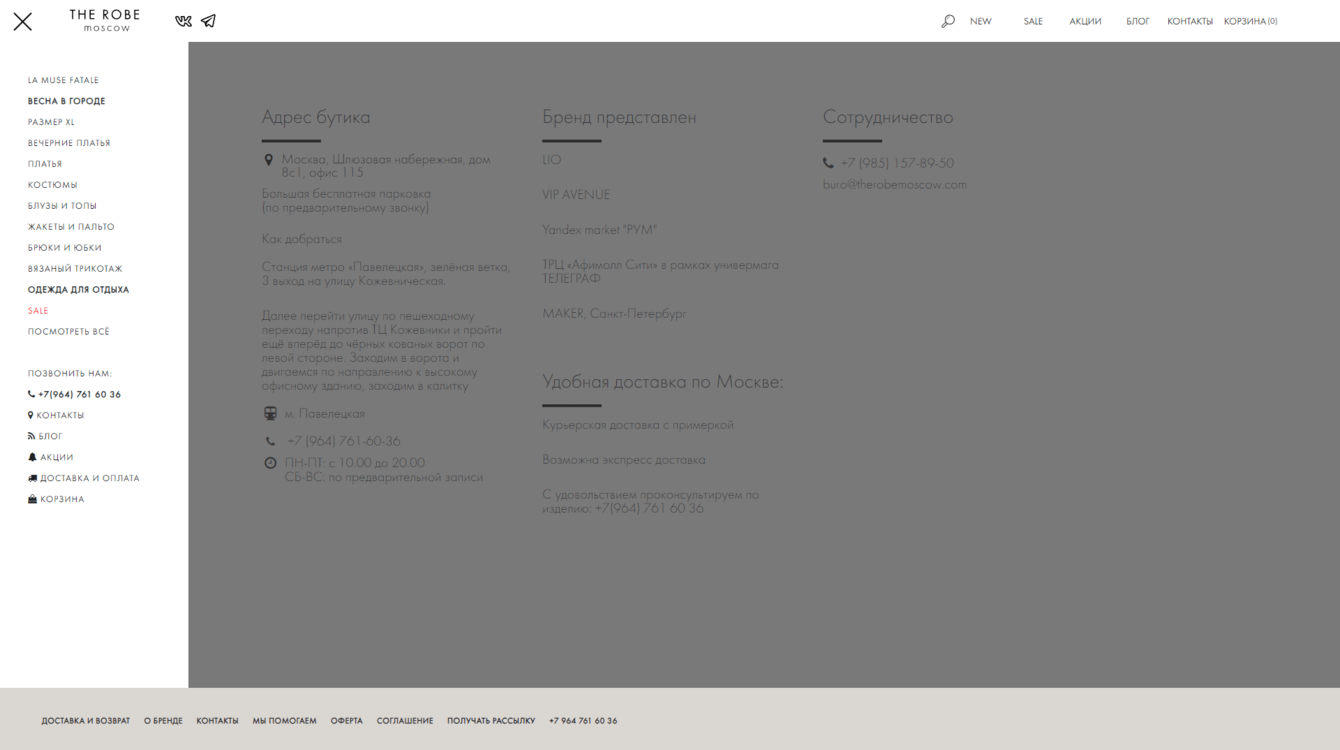Select БРЮКИ И ЮБКИ category
Viewport: 1340px width, 750px height.
coord(65,248)
